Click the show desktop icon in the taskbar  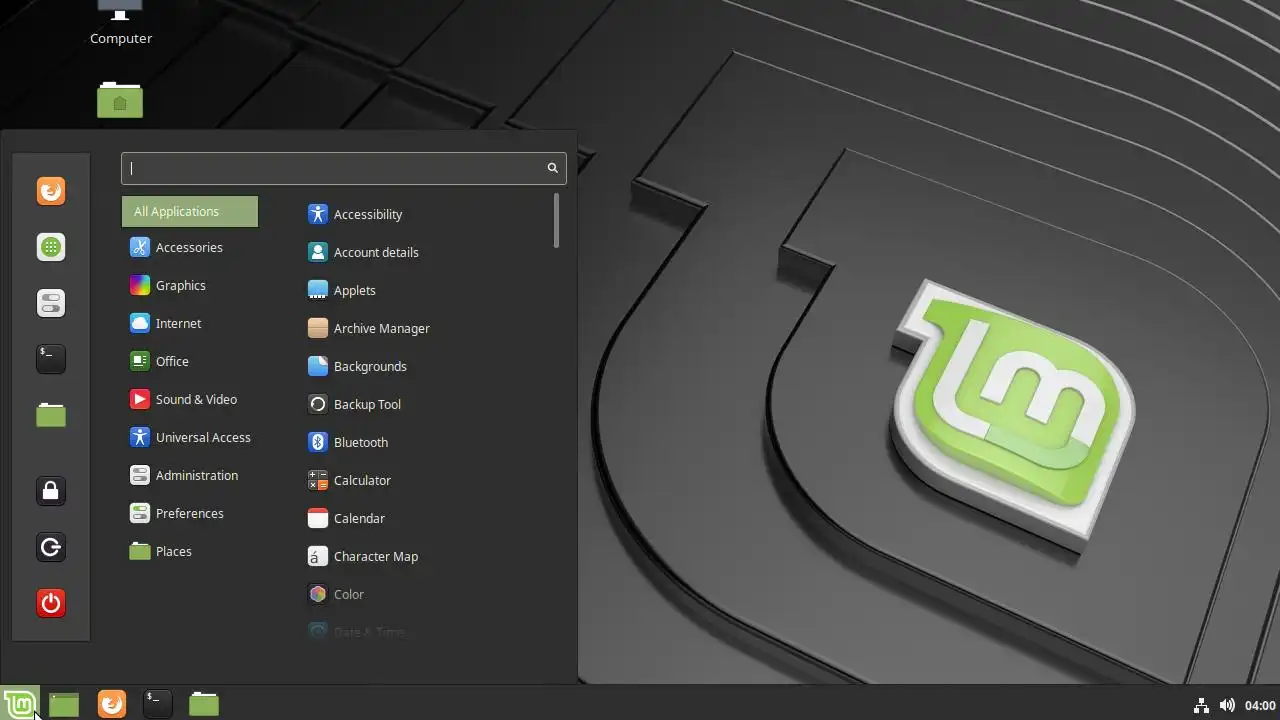64,704
